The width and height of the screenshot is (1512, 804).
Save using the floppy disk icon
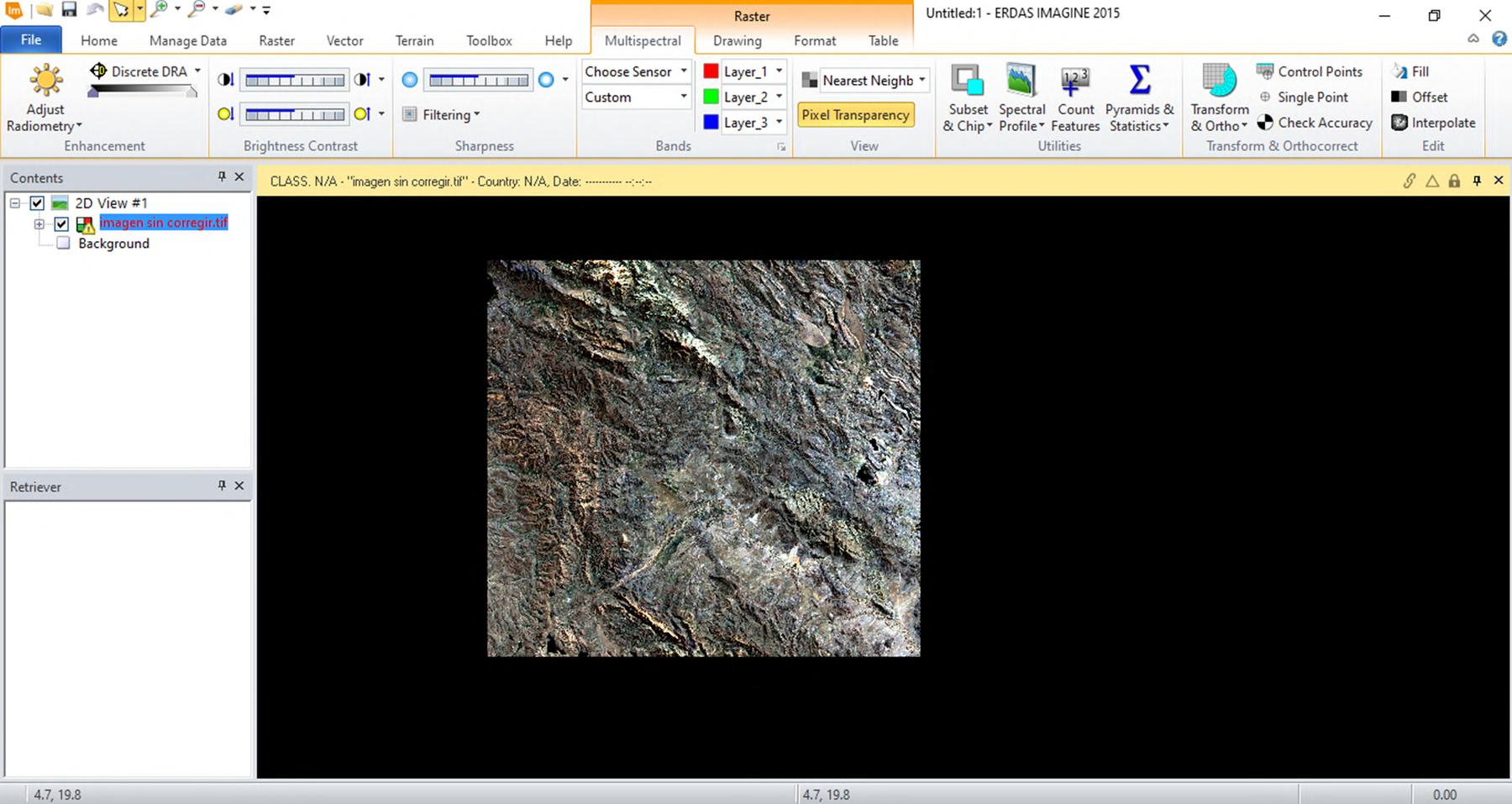pyautogui.click(x=69, y=10)
